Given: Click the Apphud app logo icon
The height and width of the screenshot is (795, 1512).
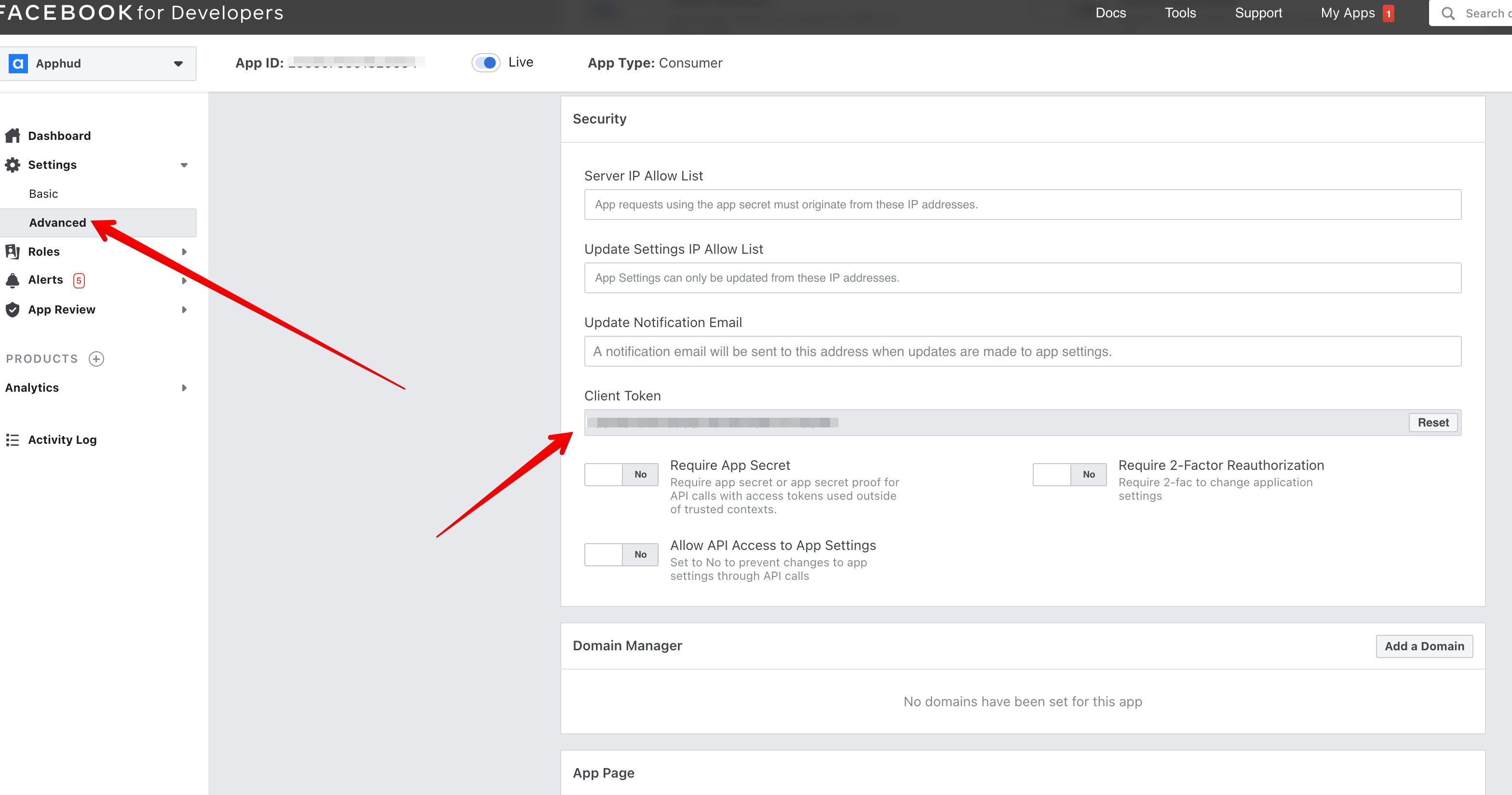Looking at the screenshot, I should [18, 63].
